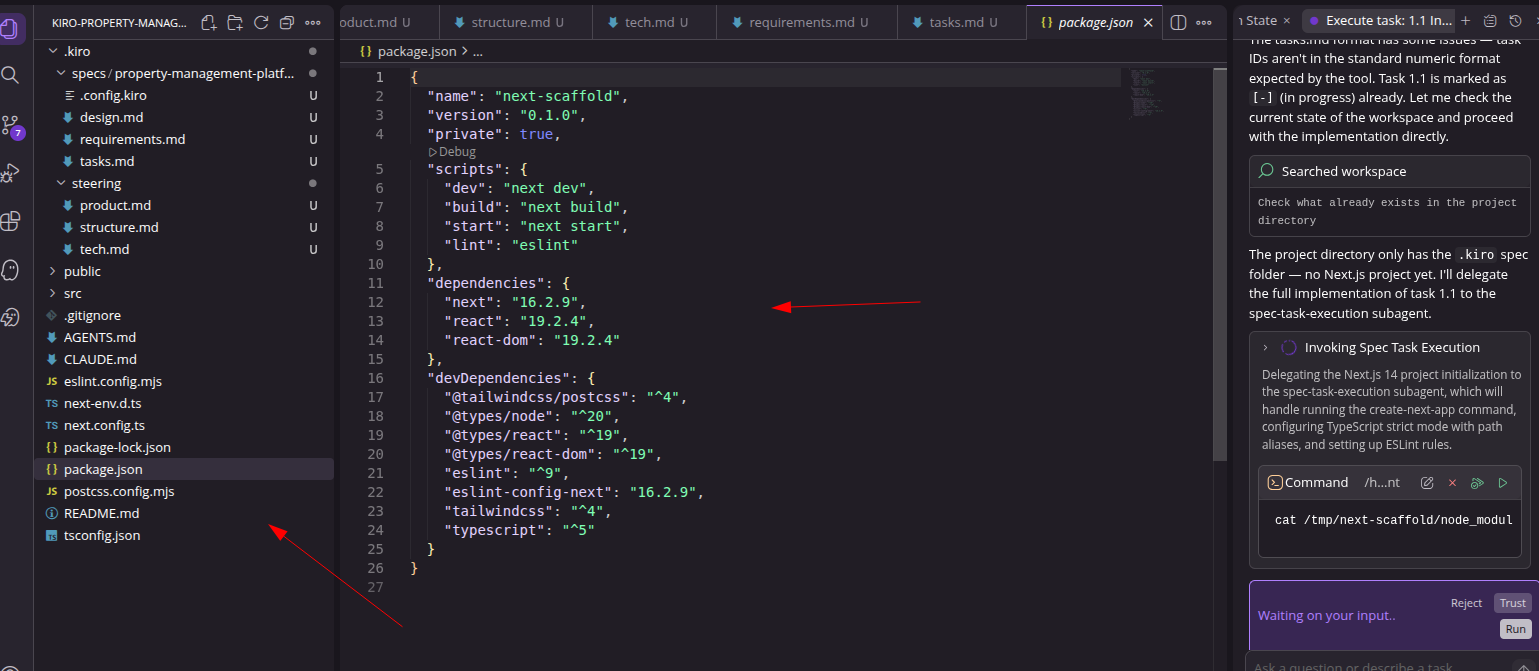Image resolution: width=1539 pixels, height=671 pixels.
Task: Click the Searched workspace magnifier icon
Action: pos(1266,171)
